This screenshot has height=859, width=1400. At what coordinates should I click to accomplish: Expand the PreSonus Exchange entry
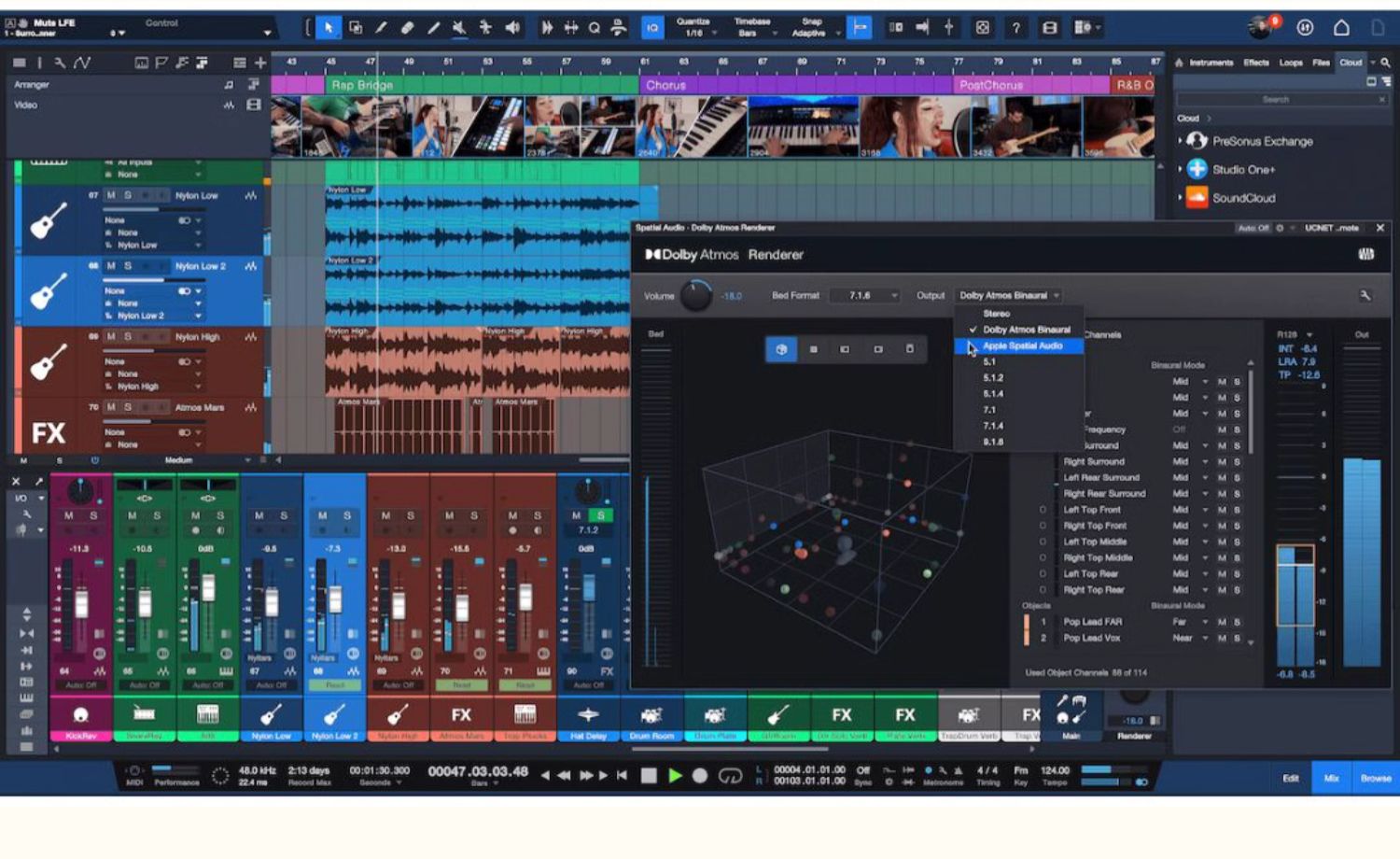(1180, 141)
